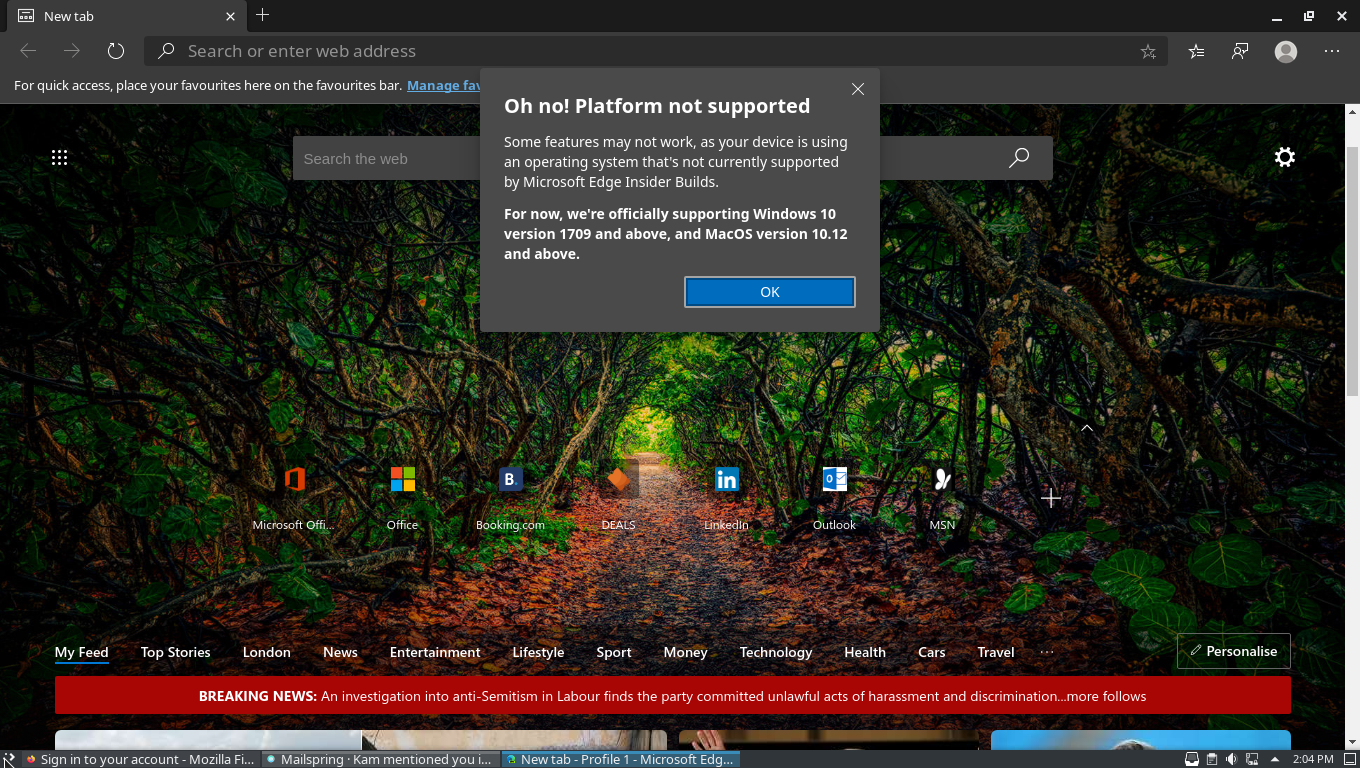Add this page to favourites via star icon

tap(1148, 50)
